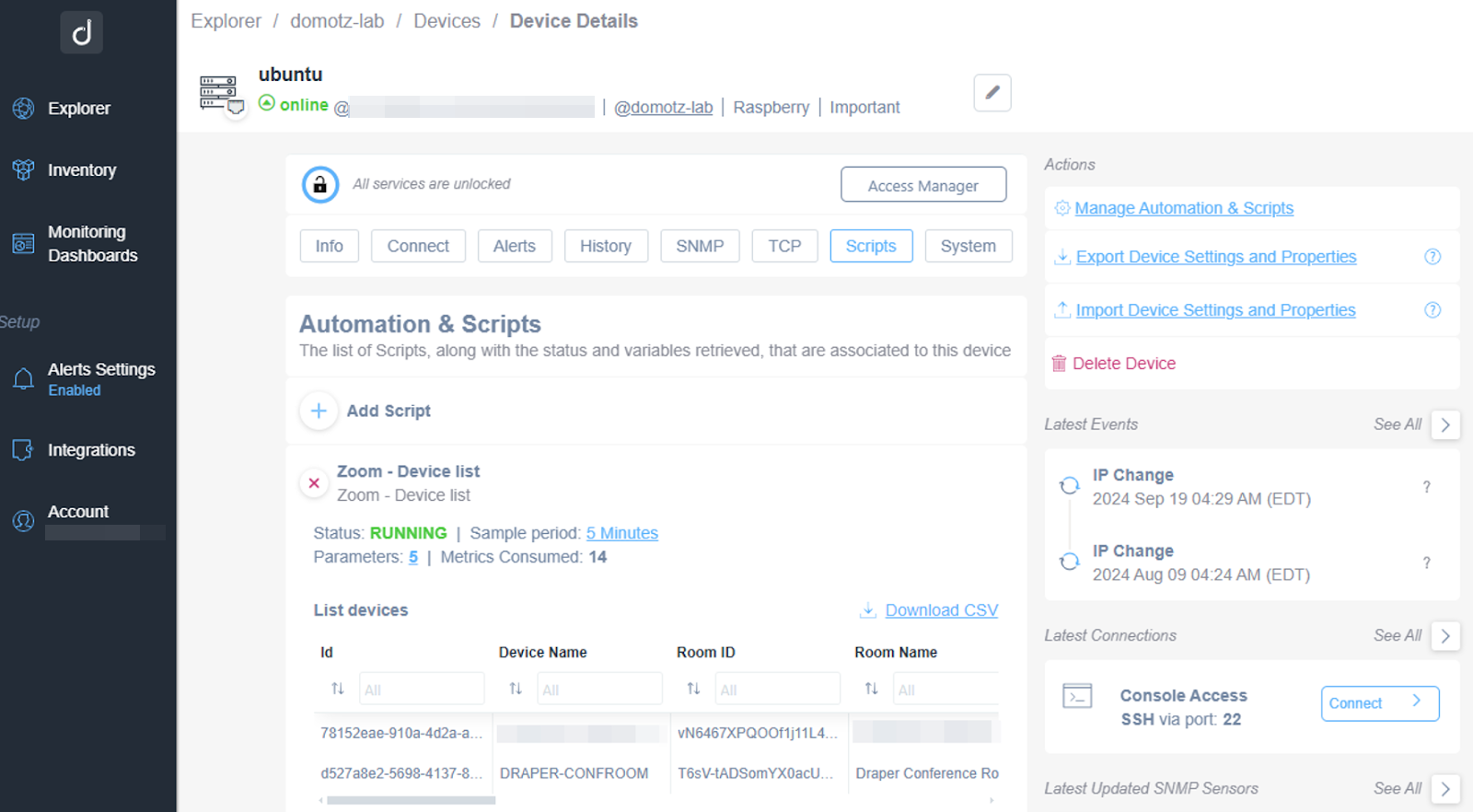Expand Latest Events with See All chevron
Screen dimensions: 1473x812
(x=1444, y=424)
